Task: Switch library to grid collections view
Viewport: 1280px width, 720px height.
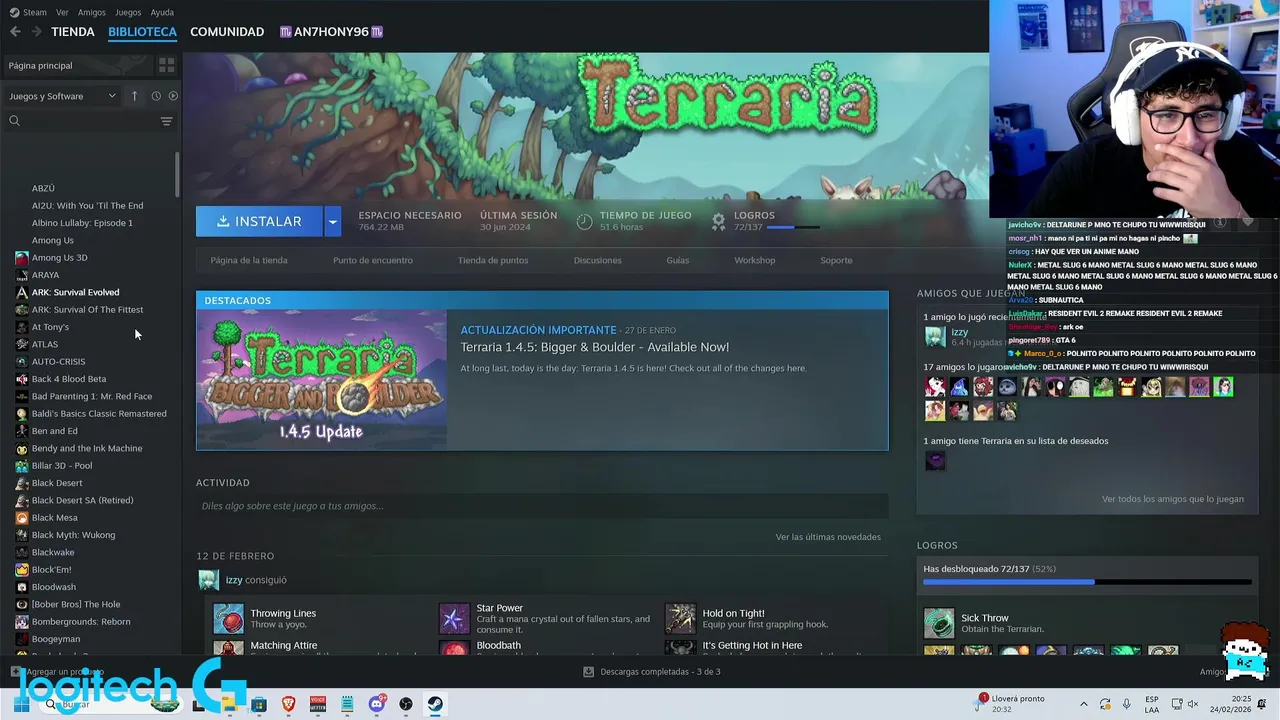Action: click(166, 65)
